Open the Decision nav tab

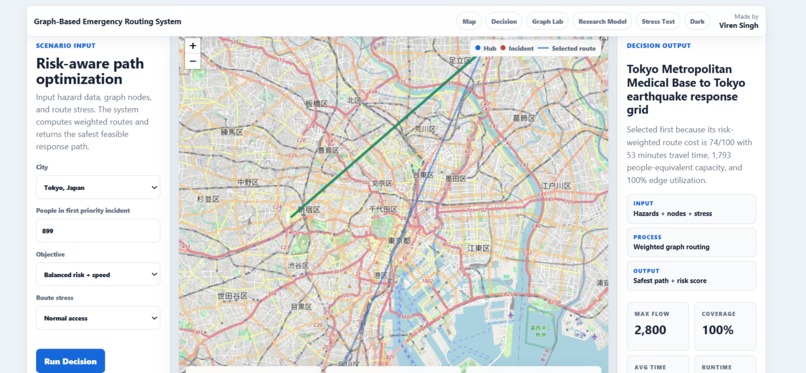coord(504,22)
